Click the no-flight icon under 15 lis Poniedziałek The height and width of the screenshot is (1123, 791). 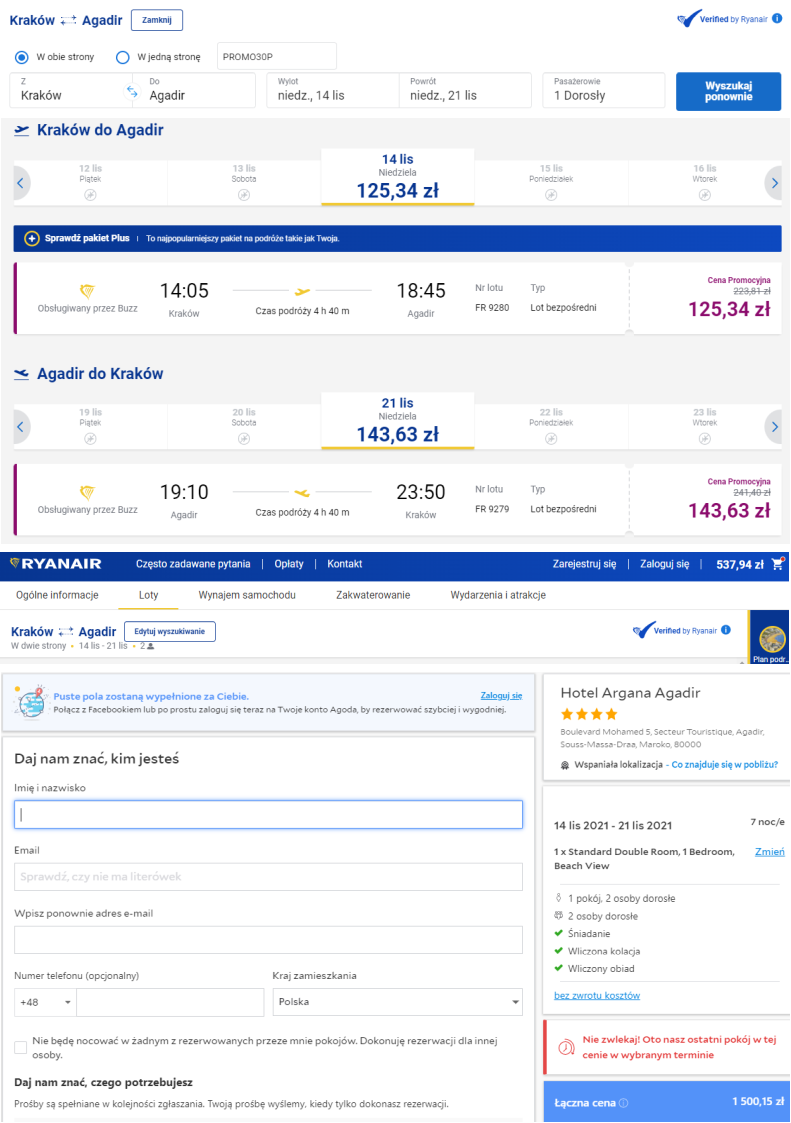[551, 195]
